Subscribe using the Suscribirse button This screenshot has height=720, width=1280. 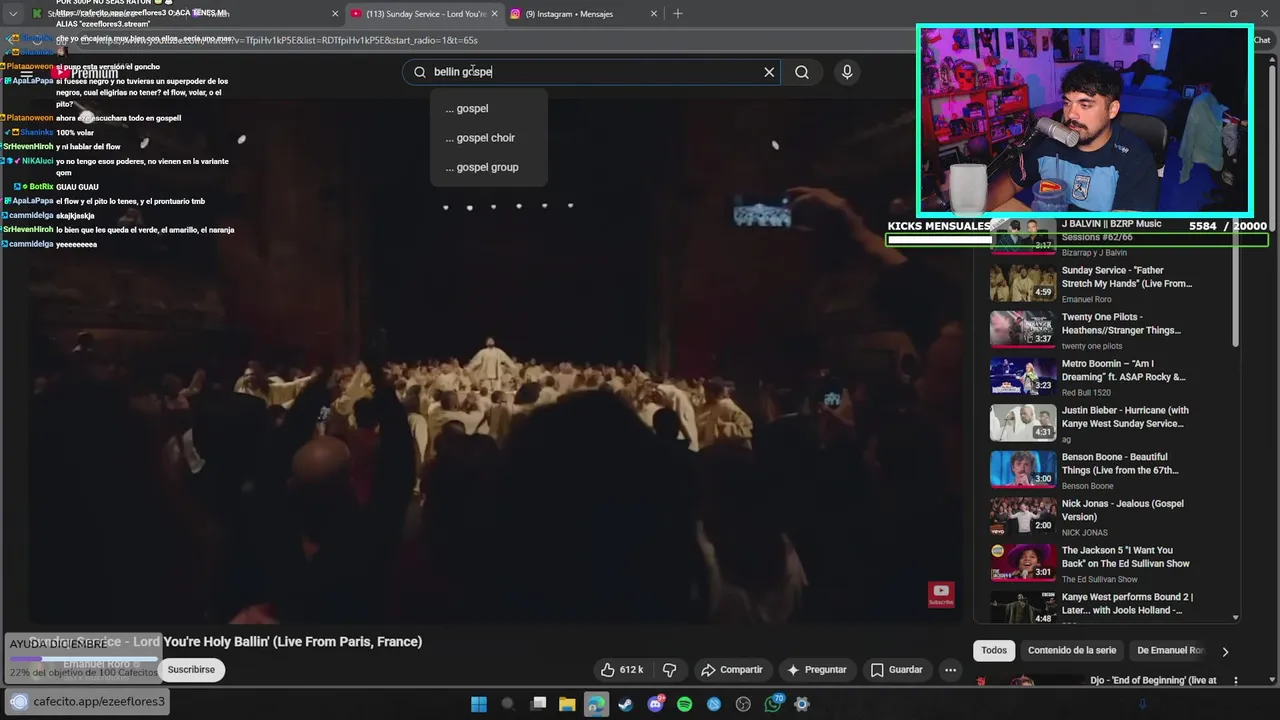[x=191, y=670]
